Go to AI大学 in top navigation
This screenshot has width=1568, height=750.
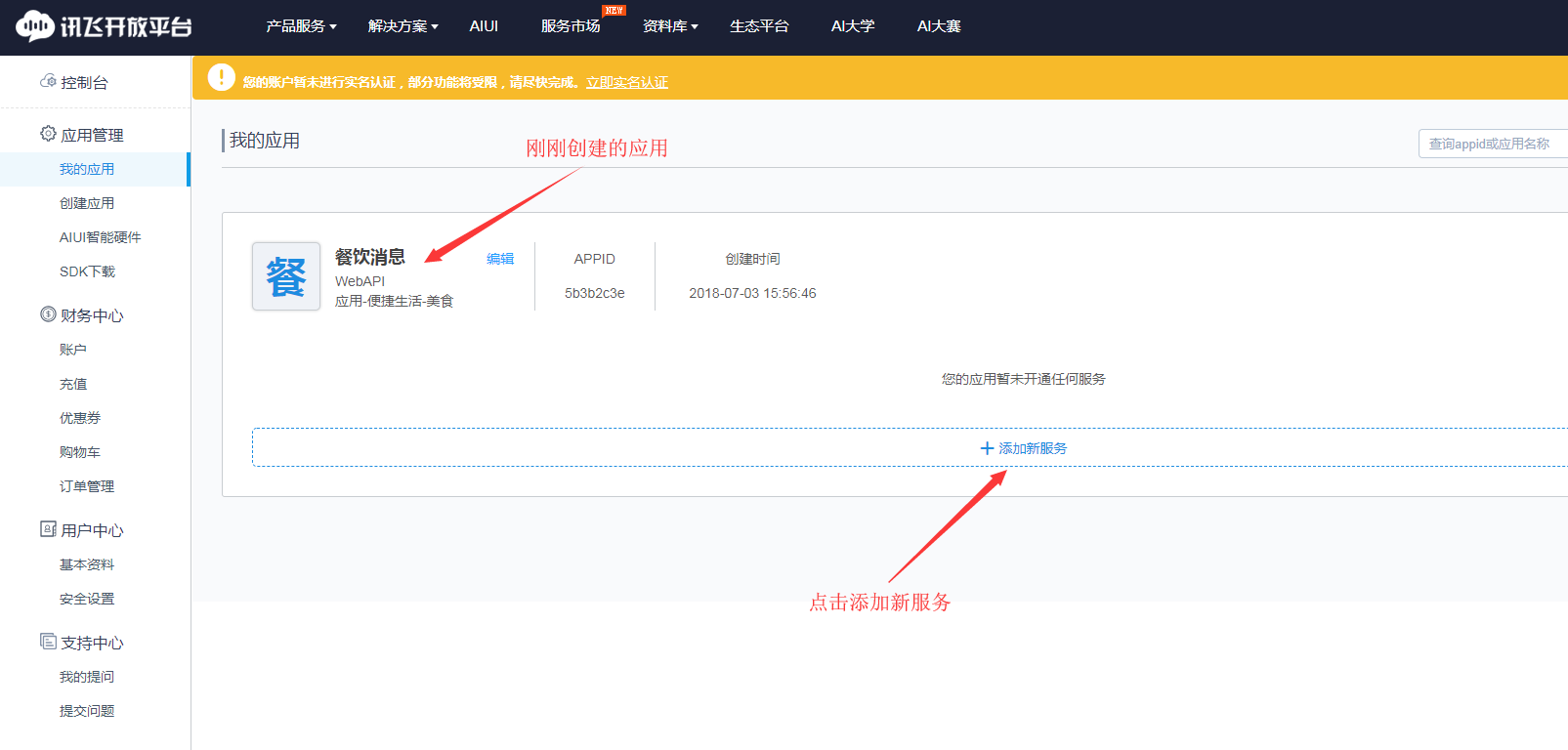(x=853, y=26)
